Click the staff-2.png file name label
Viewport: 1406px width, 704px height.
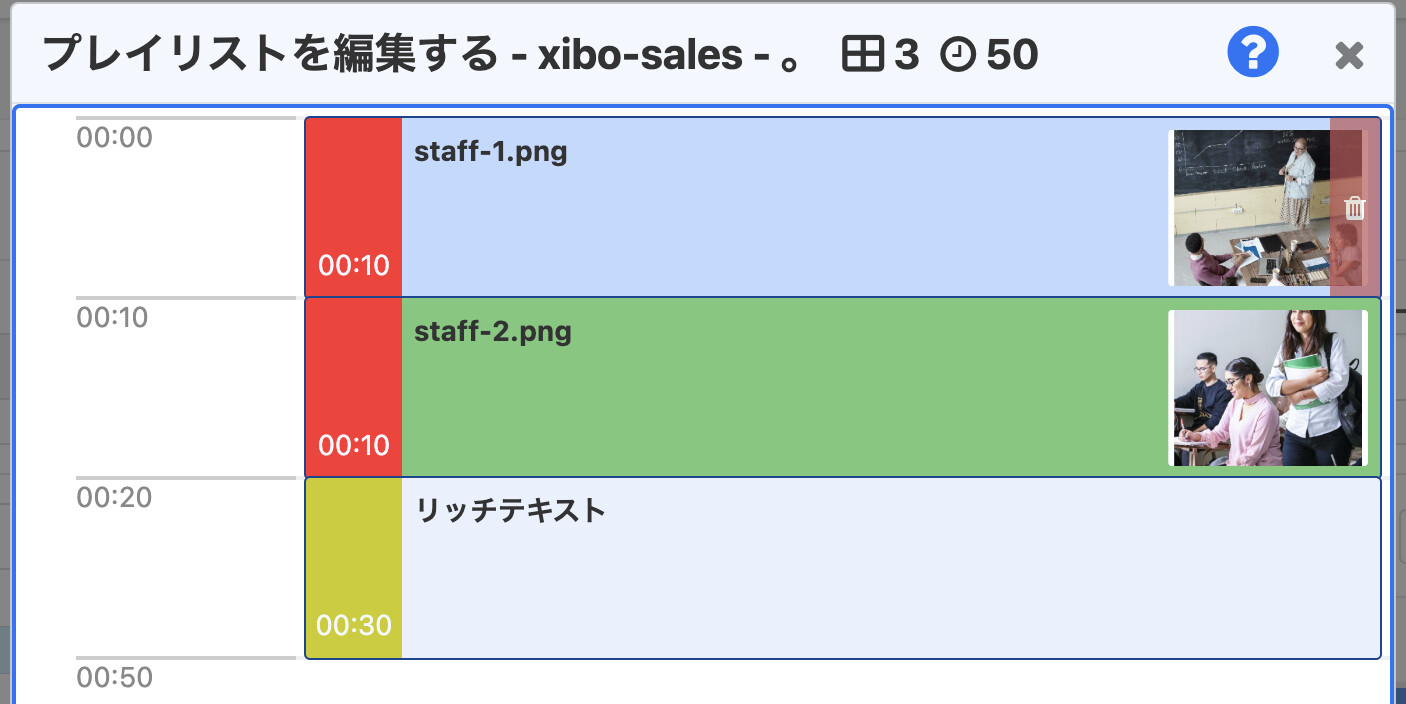tap(493, 331)
